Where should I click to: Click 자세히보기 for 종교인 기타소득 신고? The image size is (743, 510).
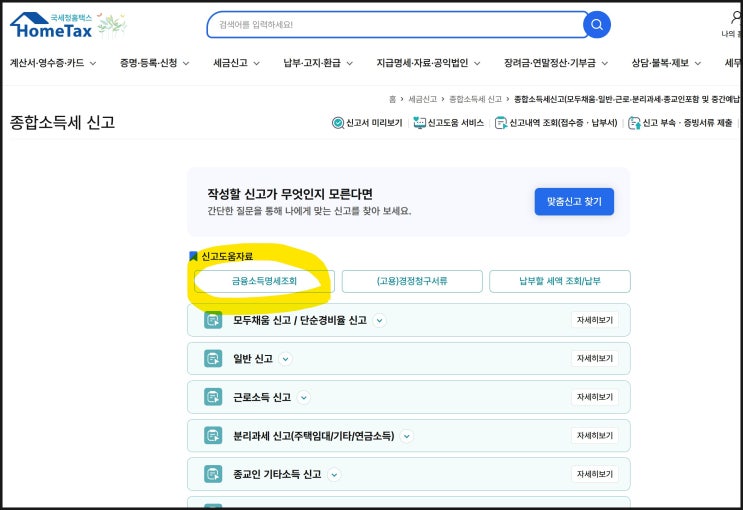pos(595,474)
